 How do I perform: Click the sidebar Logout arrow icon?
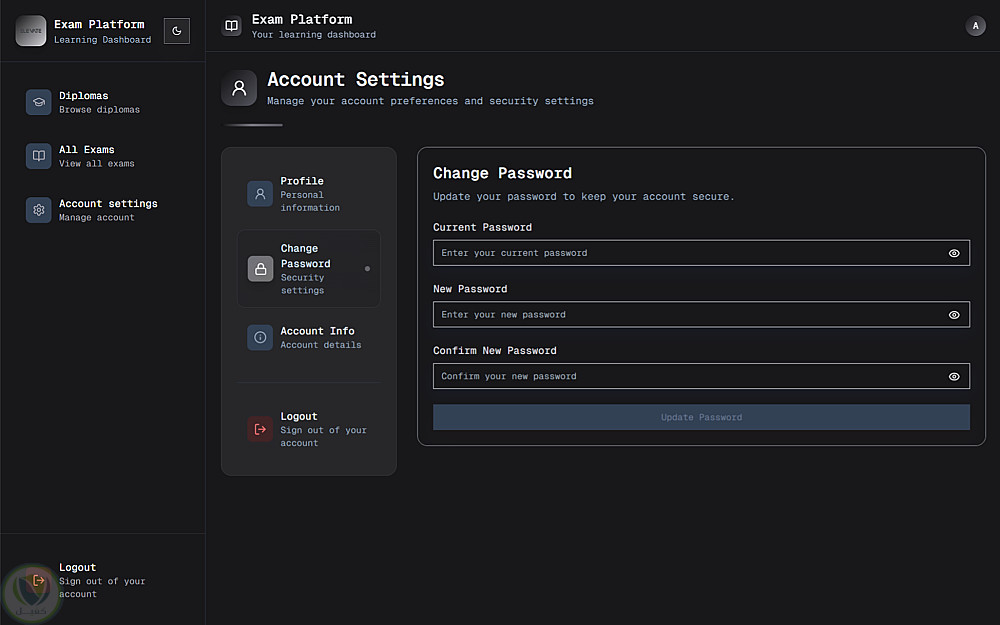pyautogui.click(x=39, y=580)
